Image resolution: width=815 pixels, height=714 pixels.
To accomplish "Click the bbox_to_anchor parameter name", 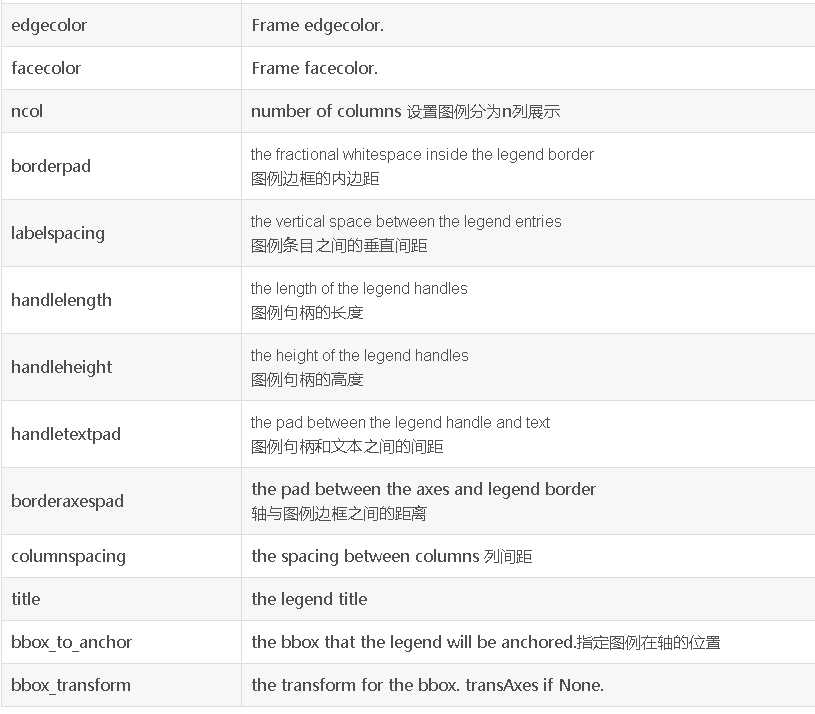I will (71, 642).
